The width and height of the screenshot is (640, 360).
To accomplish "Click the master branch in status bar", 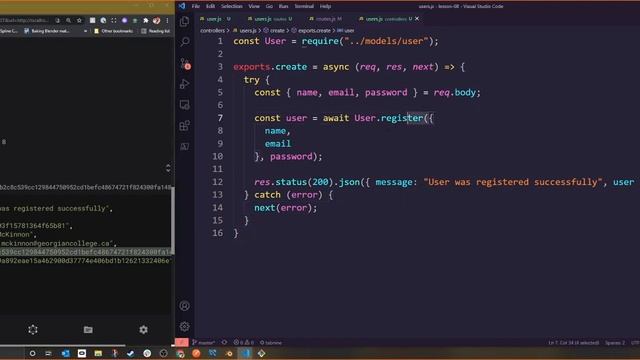I will pyautogui.click(x=204, y=342).
